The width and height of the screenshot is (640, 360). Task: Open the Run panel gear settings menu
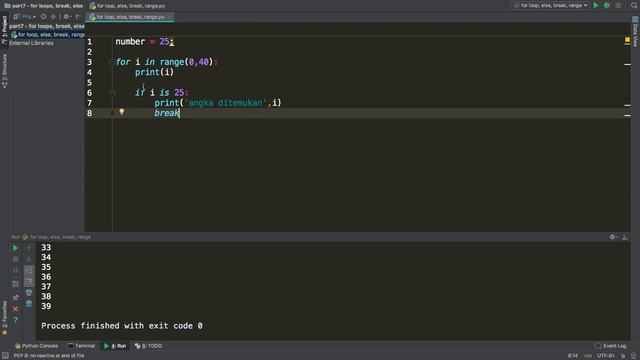pos(613,237)
